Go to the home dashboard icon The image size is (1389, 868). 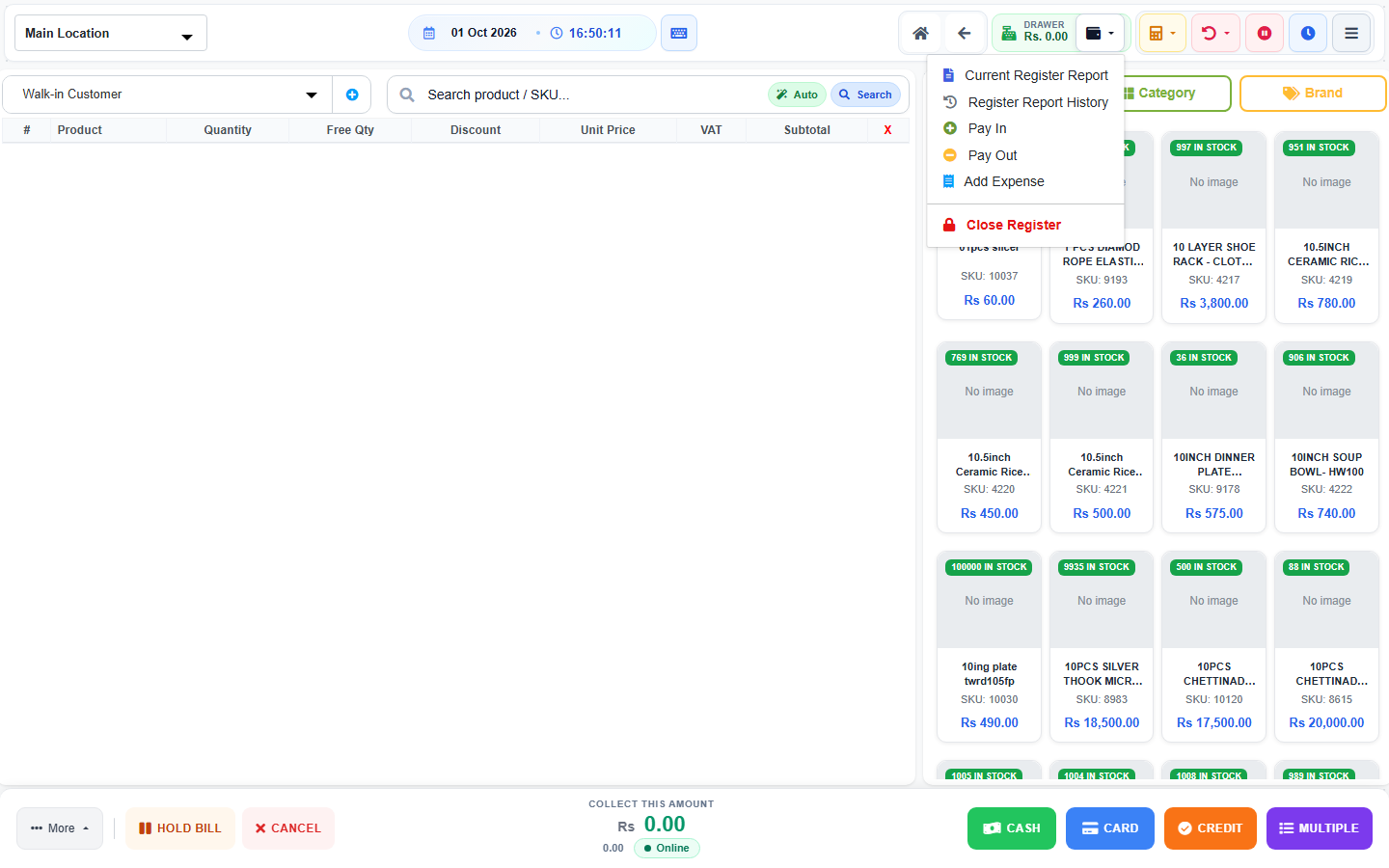click(x=920, y=33)
